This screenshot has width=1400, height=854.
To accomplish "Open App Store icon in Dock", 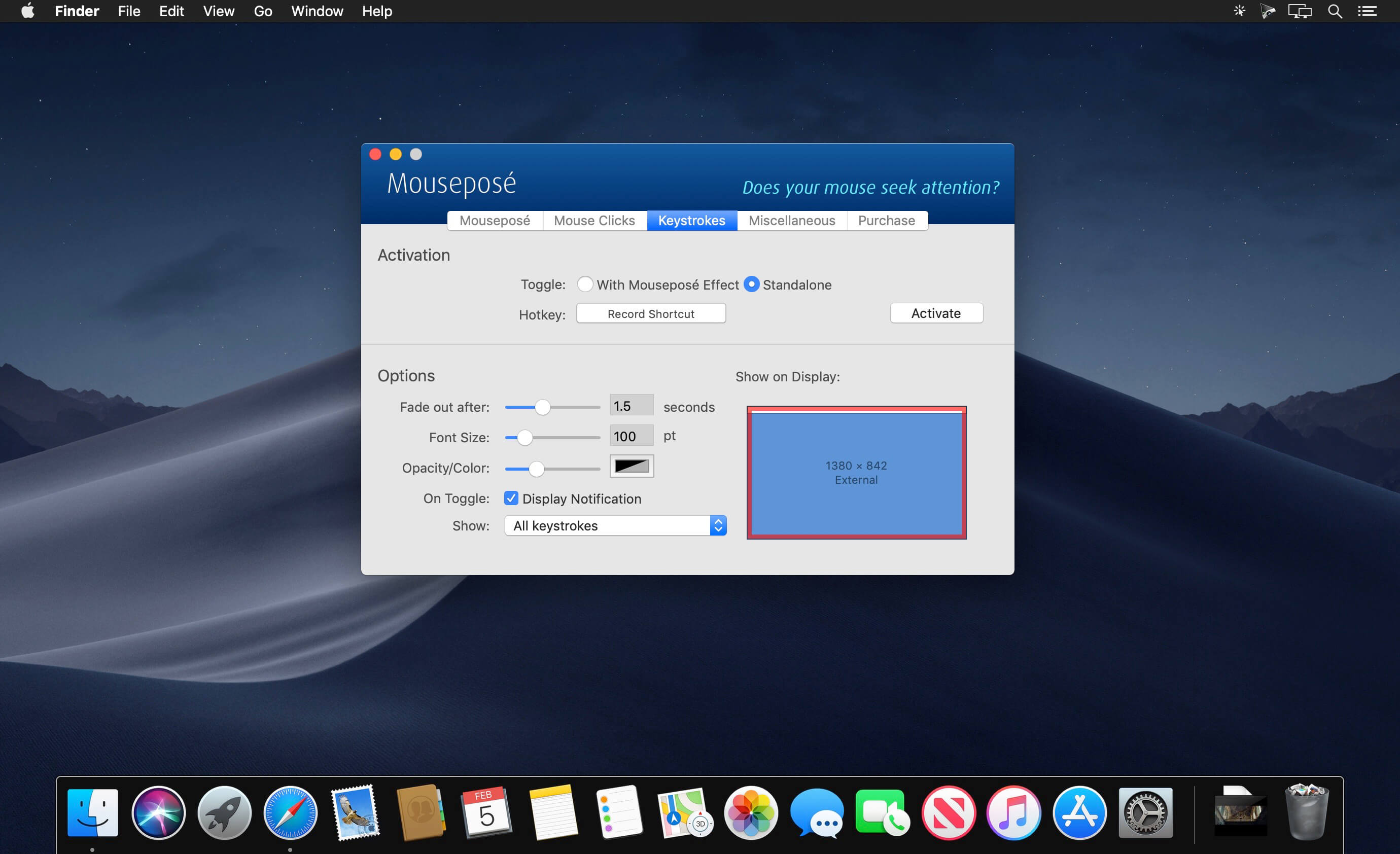I will 1079,812.
